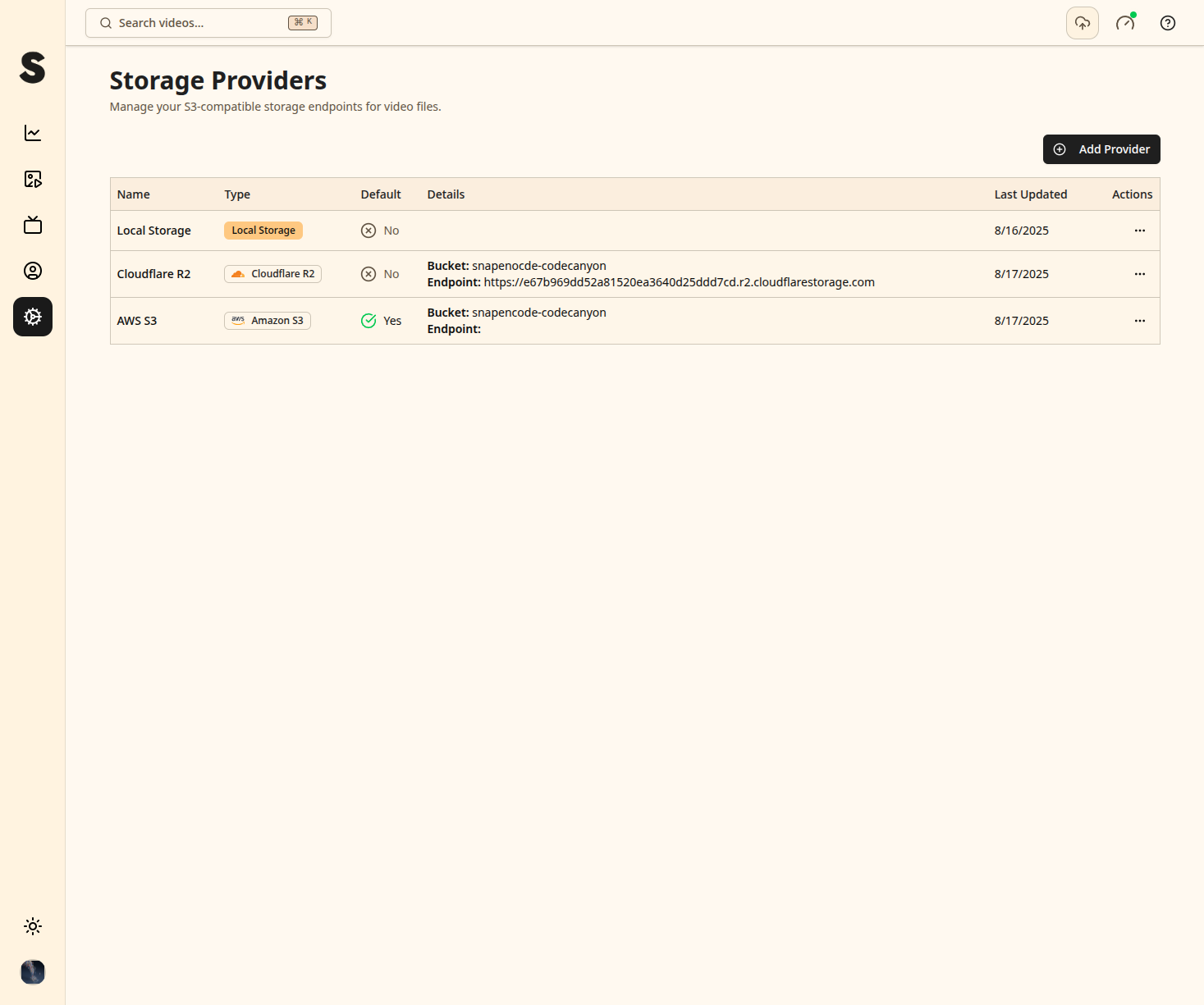This screenshot has width=1204, height=1005.
Task: Click the empty Endpoint label in AWS row
Action: pyautogui.click(x=454, y=329)
